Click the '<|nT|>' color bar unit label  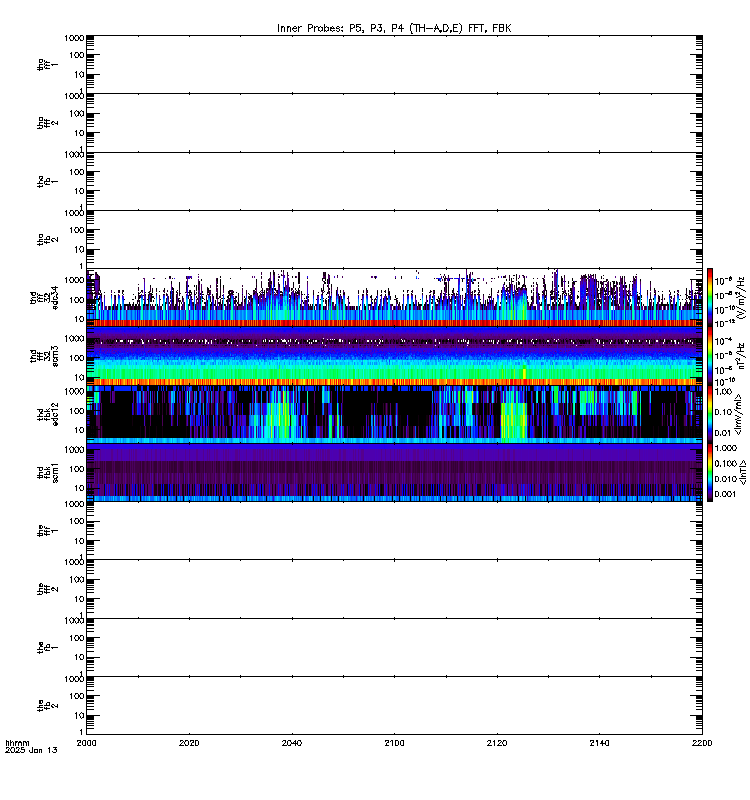743,472
